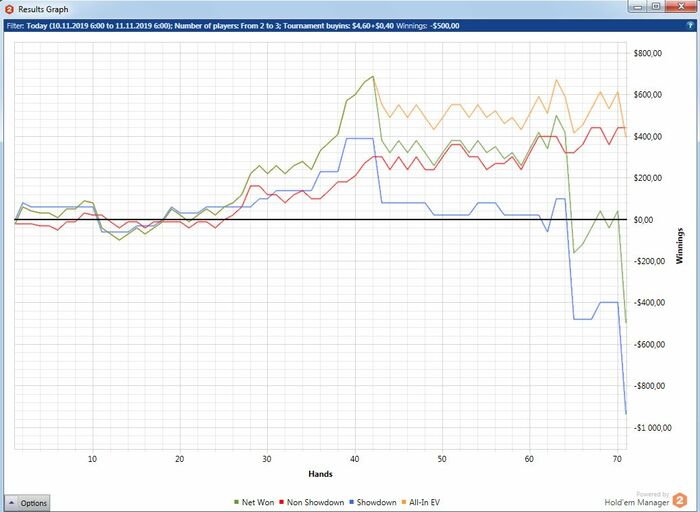The height and width of the screenshot is (512, 700).
Task: Minimize the Results Graph window
Action: [x=638, y=7]
